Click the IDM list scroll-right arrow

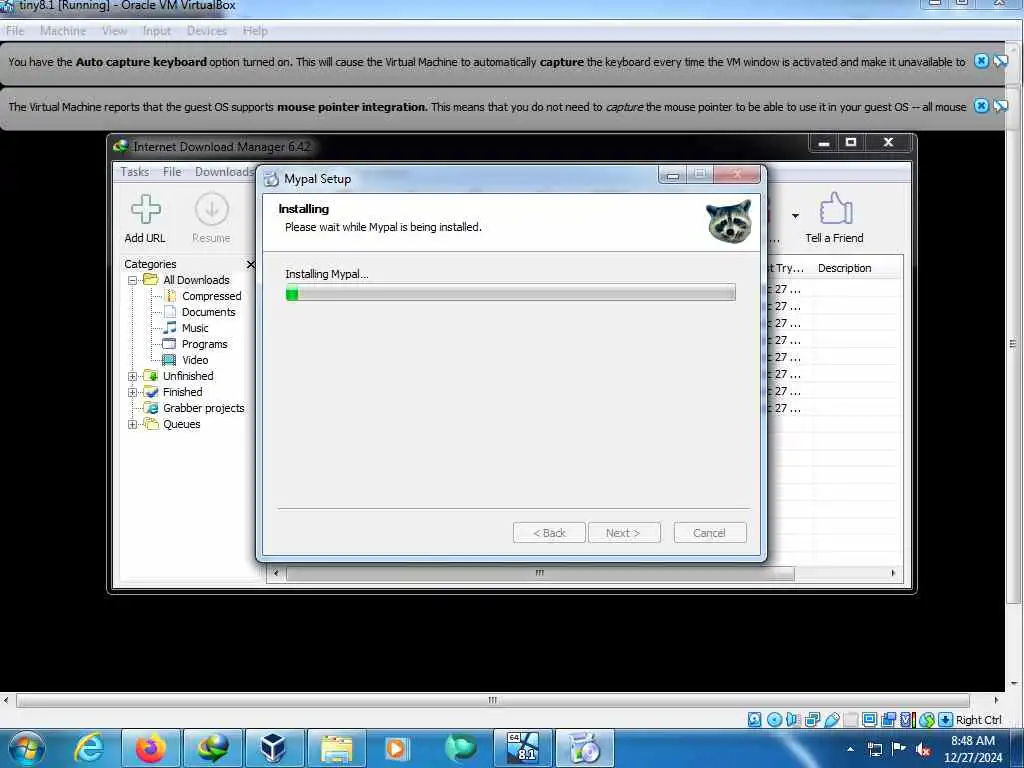point(893,573)
